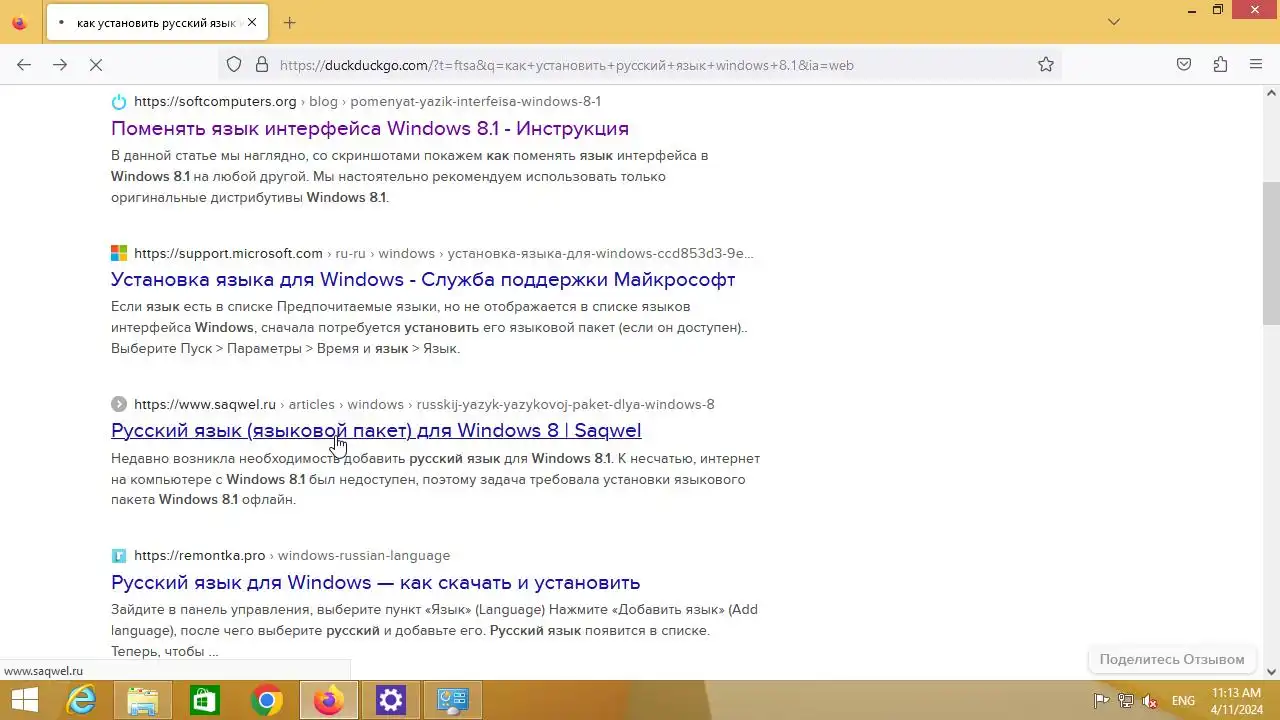Viewport: 1280px width, 720px height.
Task: Open the Firefox application menu
Action: [1256, 65]
